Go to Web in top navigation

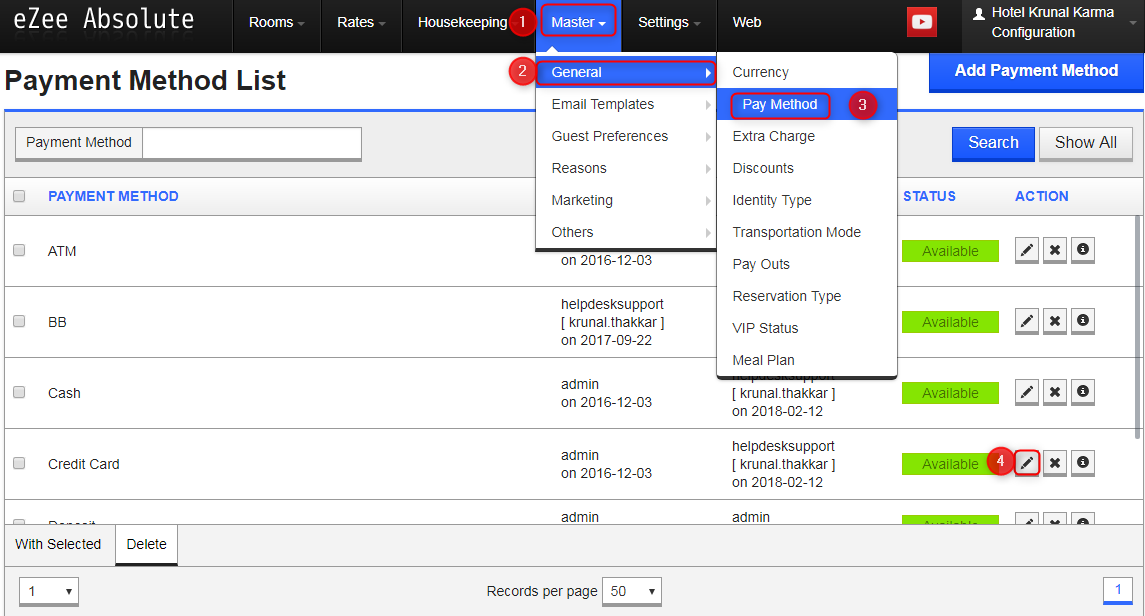tap(746, 23)
